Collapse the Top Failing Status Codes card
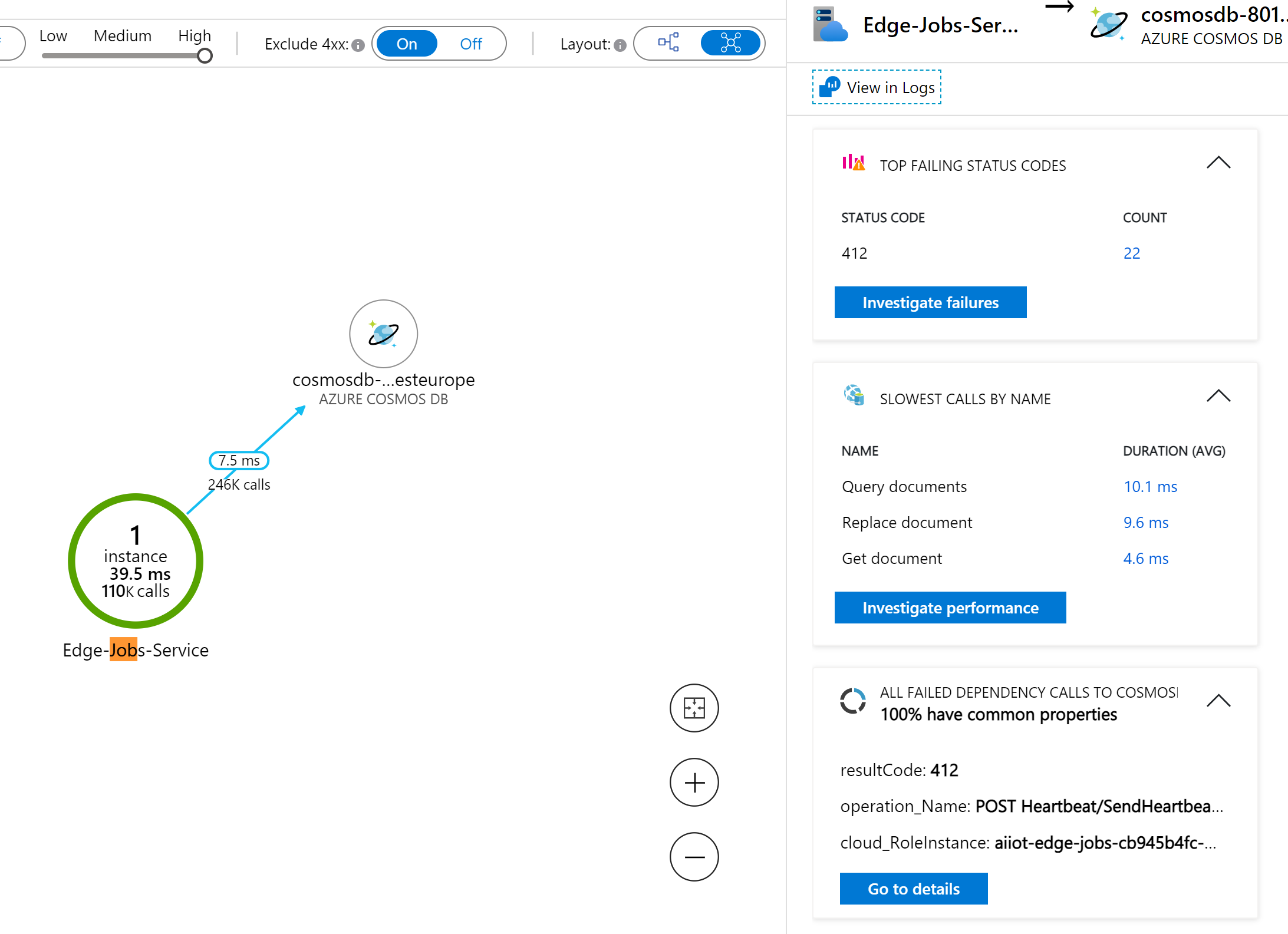Image resolution: width=1288 pixels, height=934 pixels. (1218, 162)
